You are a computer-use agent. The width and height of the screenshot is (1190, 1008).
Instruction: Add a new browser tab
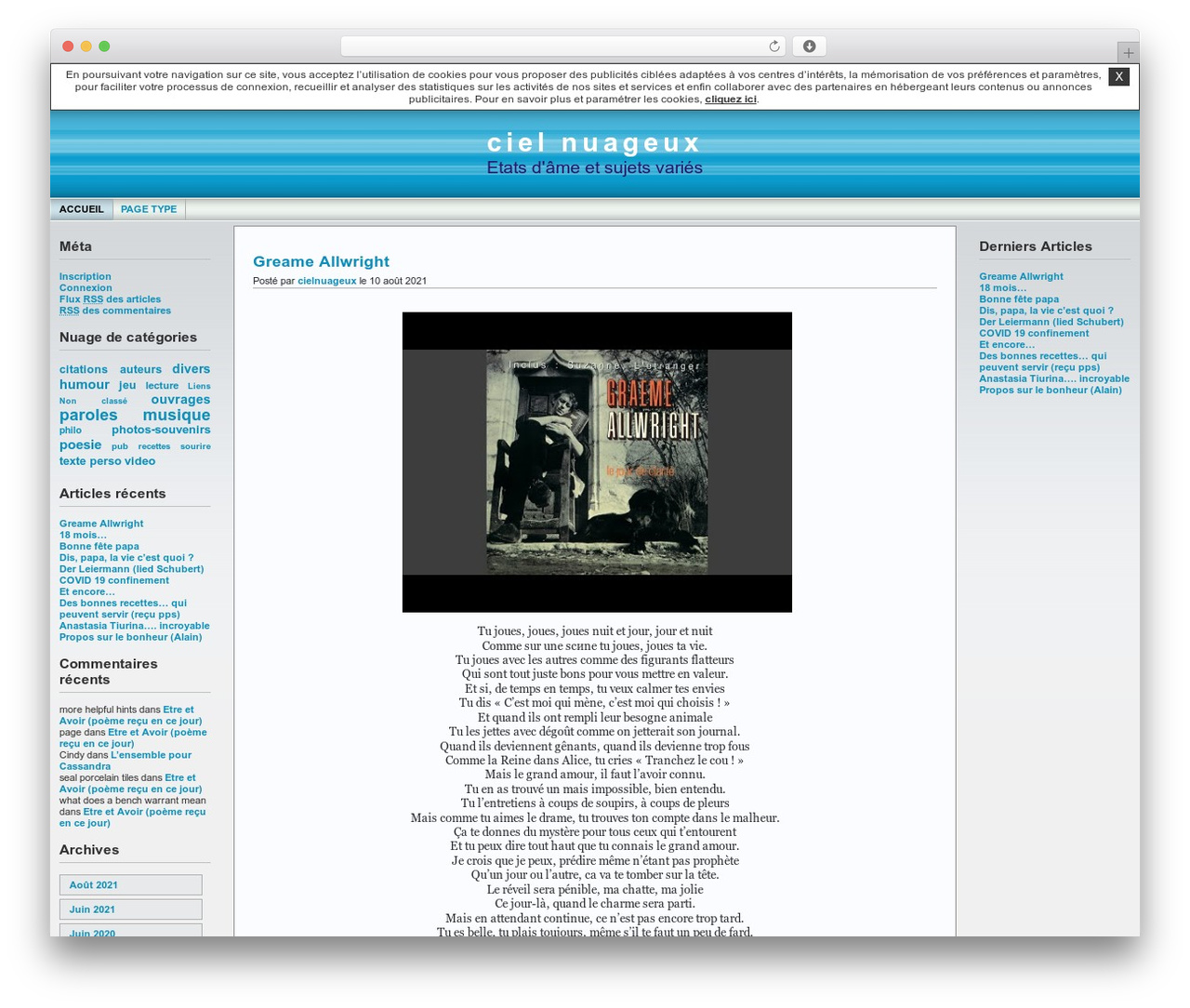pos(1128,53)
